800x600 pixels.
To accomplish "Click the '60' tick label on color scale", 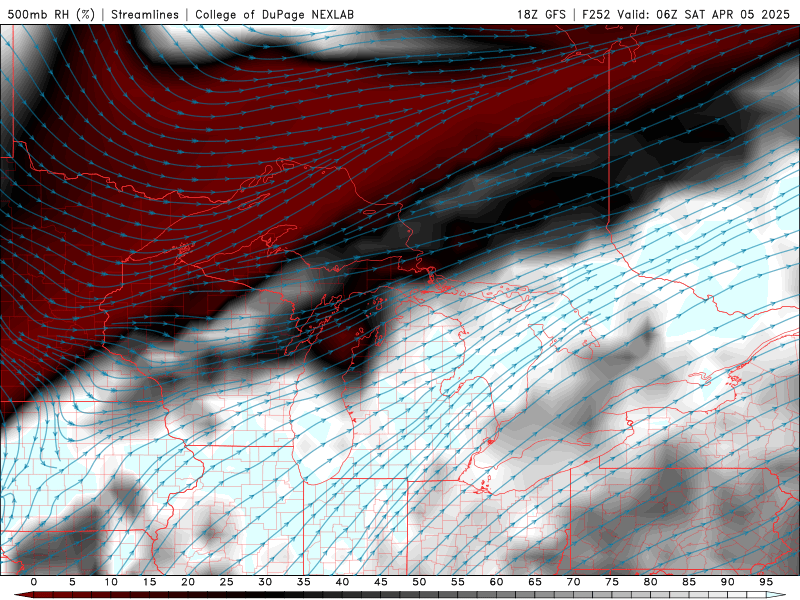I will (x=496, y=582).
